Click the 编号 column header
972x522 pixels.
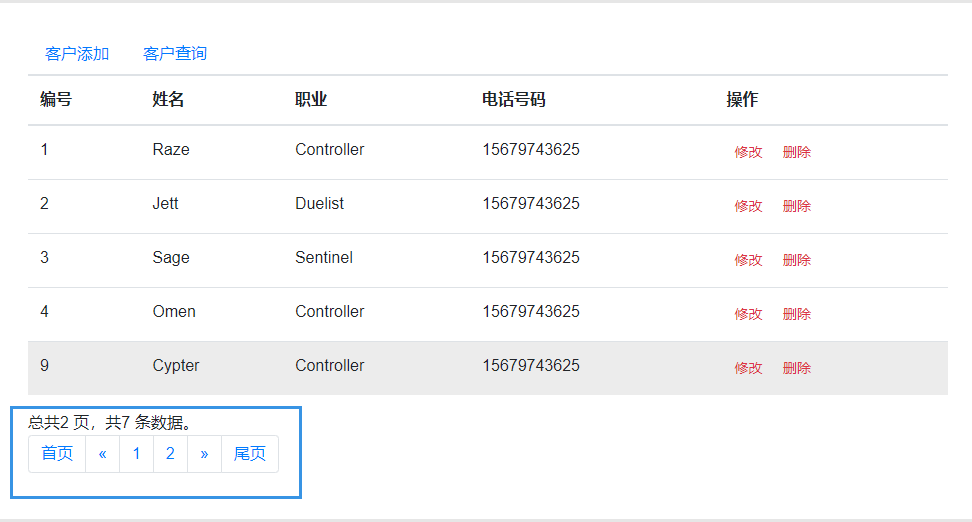(56, 99)
